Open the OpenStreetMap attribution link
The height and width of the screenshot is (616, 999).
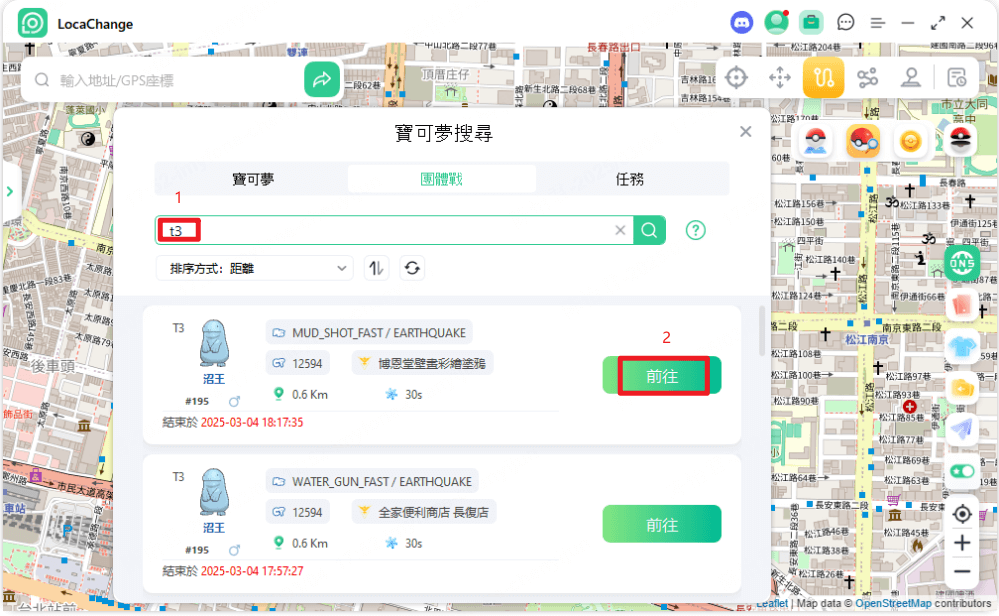(x=893, y=603)
